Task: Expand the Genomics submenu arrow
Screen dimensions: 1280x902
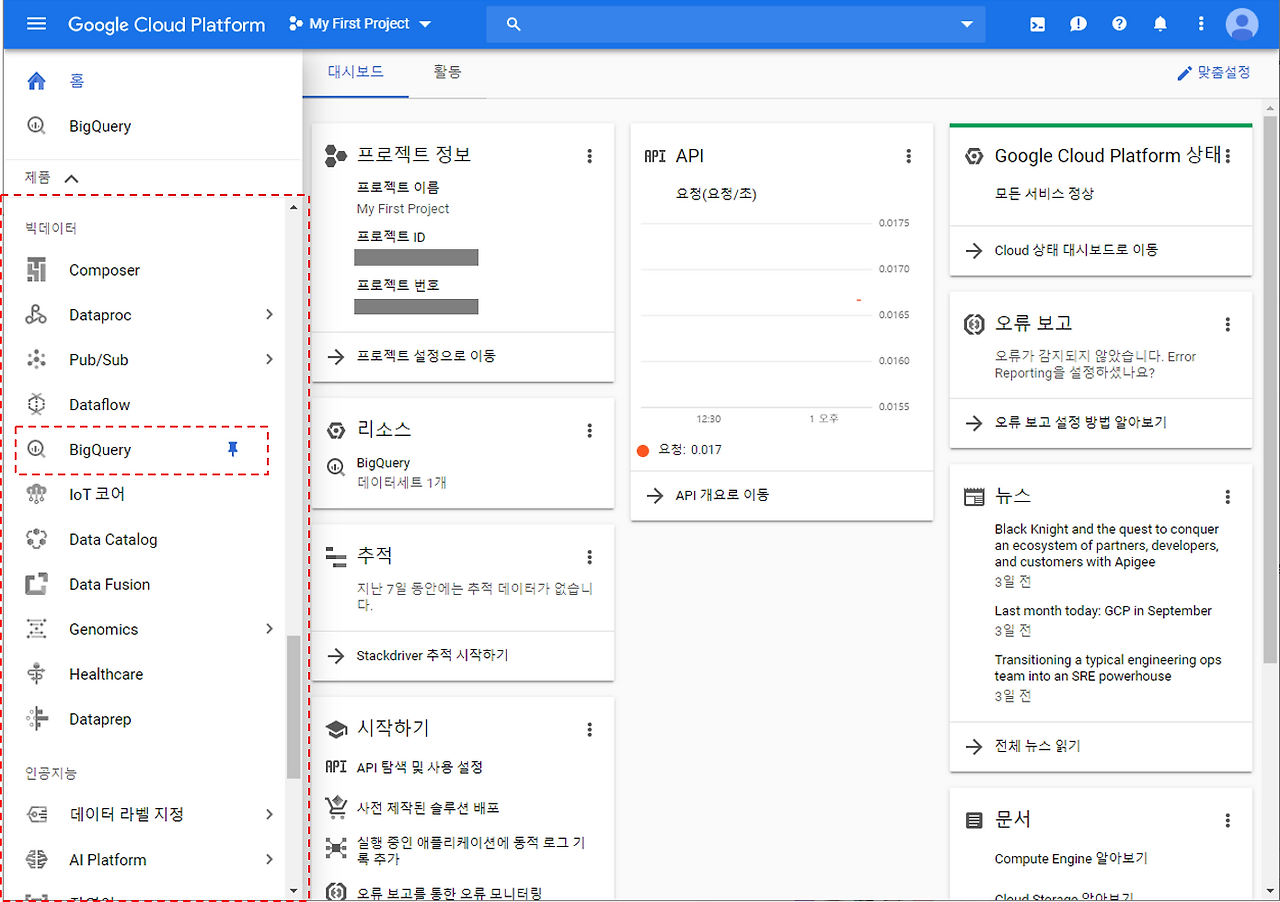Action: (x=270, y=629)
